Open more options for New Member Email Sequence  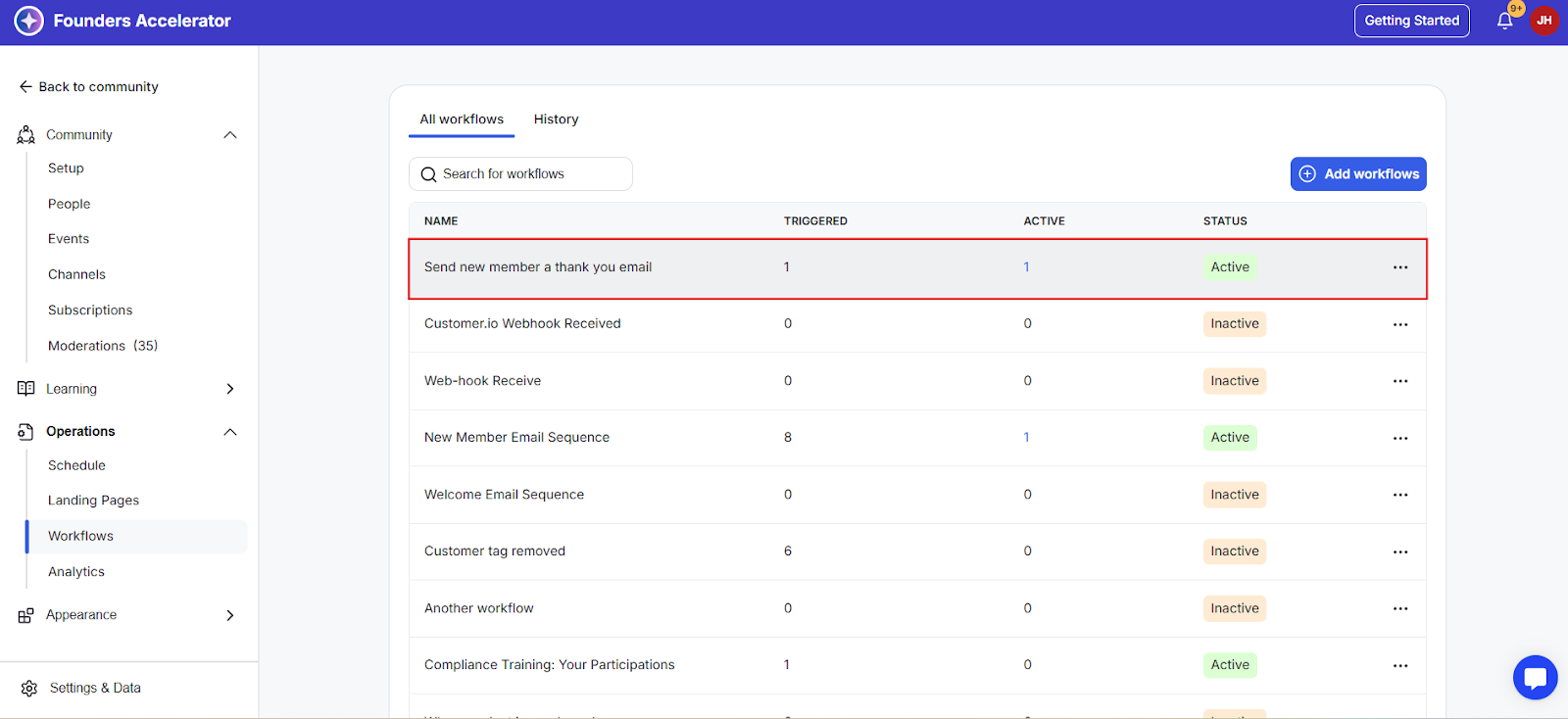[1400, 438]
